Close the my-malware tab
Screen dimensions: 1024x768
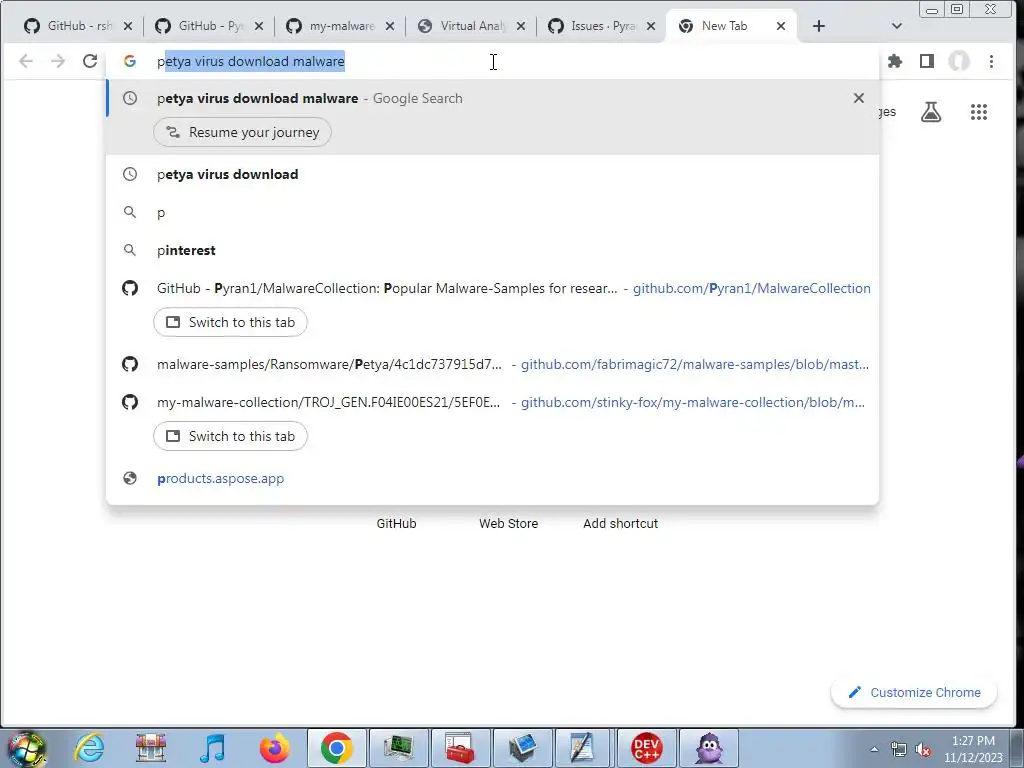point(390,26)
